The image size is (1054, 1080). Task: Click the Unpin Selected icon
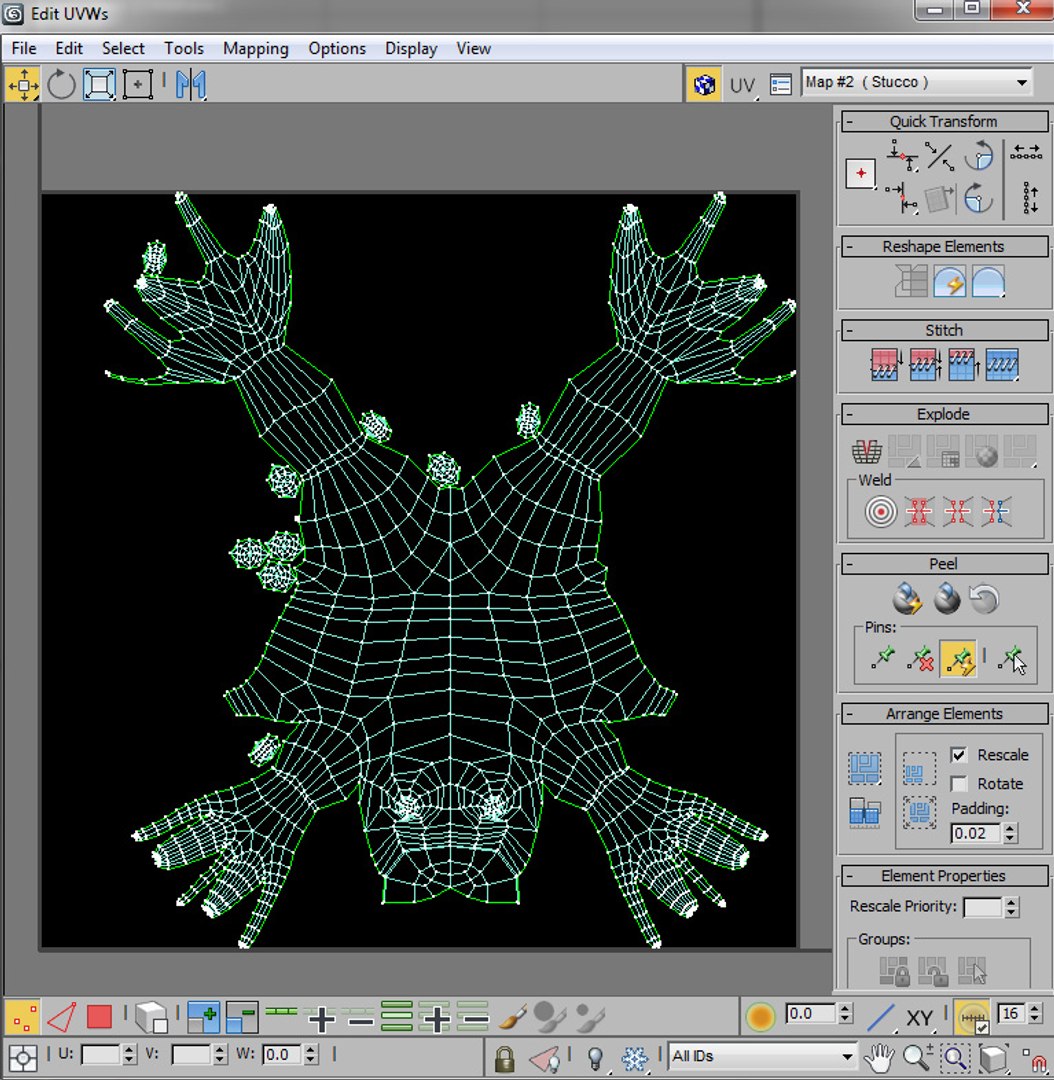pyautogui.click(x=921, y=658)
